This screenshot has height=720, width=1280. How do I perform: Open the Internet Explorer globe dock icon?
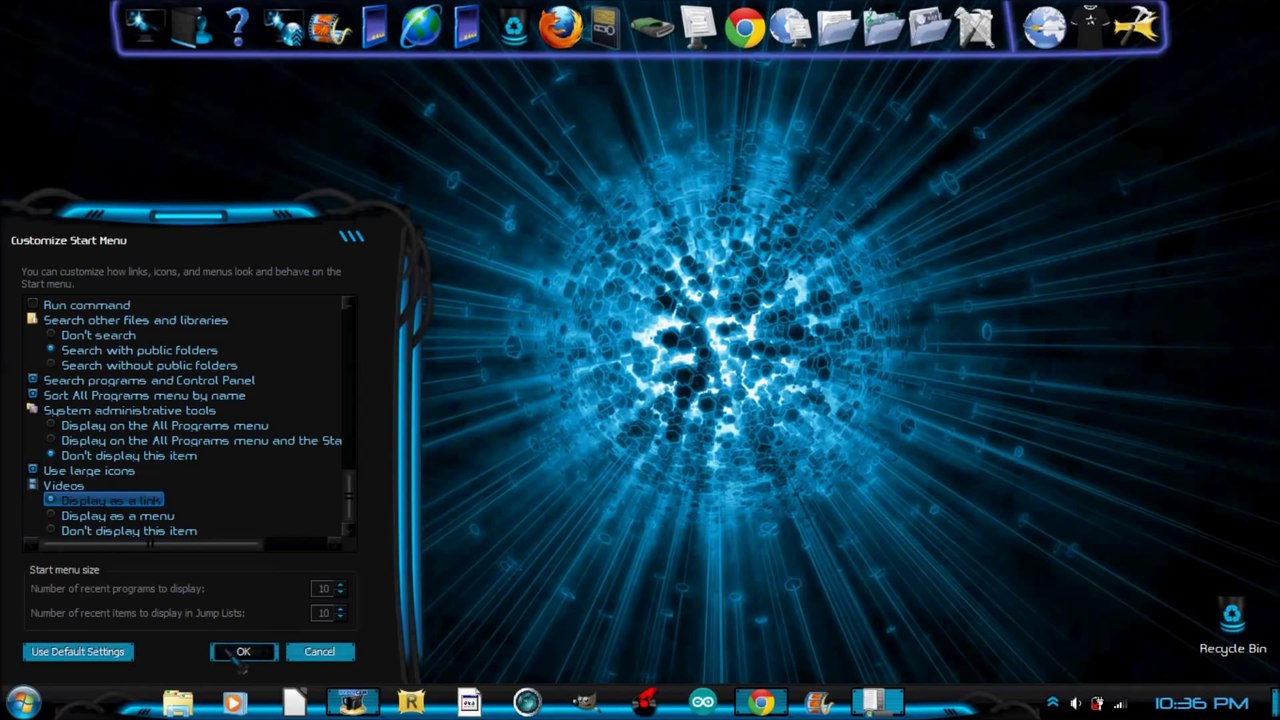(x=421, y=28)
